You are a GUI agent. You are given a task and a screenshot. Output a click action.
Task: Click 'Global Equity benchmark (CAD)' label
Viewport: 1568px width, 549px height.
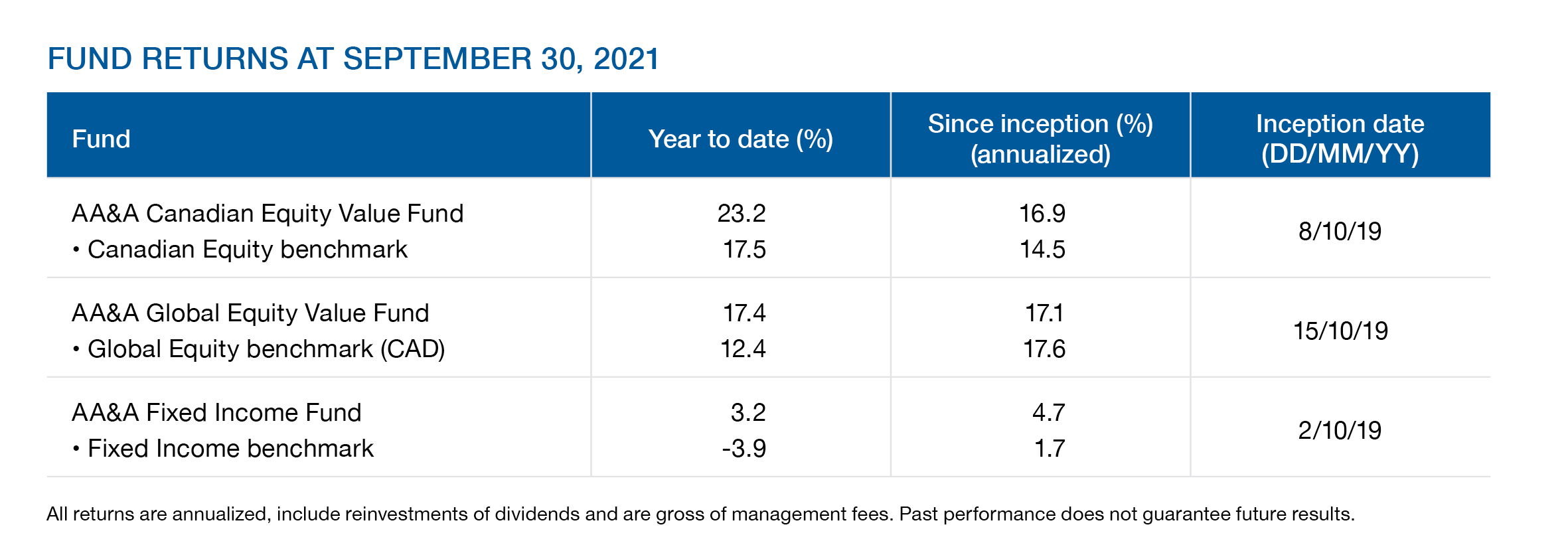[x=266, y=349]
